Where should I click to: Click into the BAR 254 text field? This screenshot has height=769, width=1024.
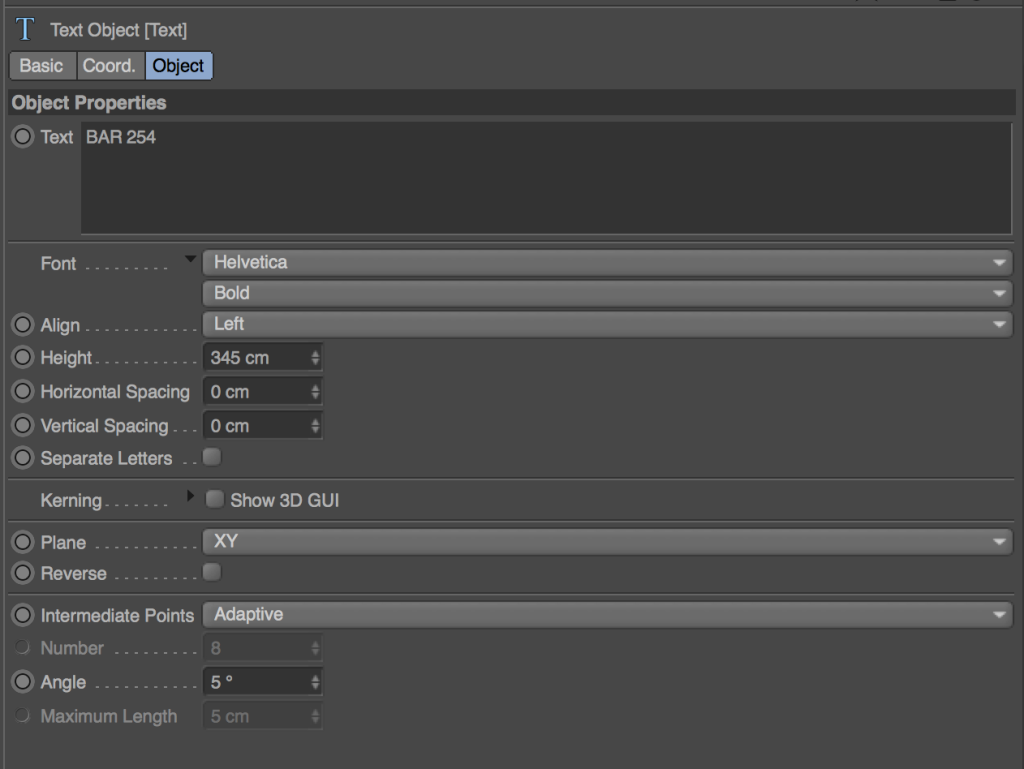tap(546, 178)
